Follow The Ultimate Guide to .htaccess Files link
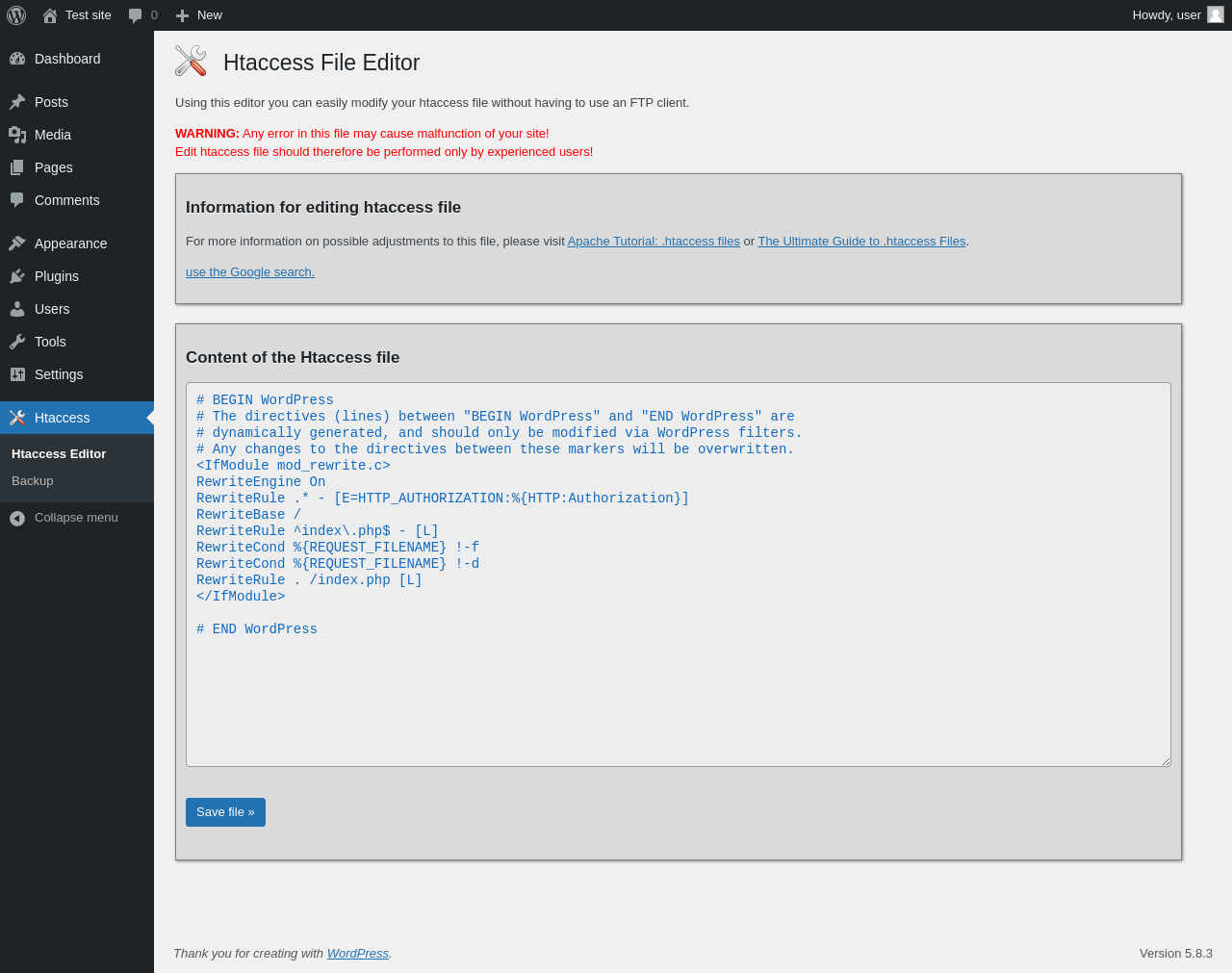The image size is (1232, 973). pyautogui.click(x=861, y=242)
